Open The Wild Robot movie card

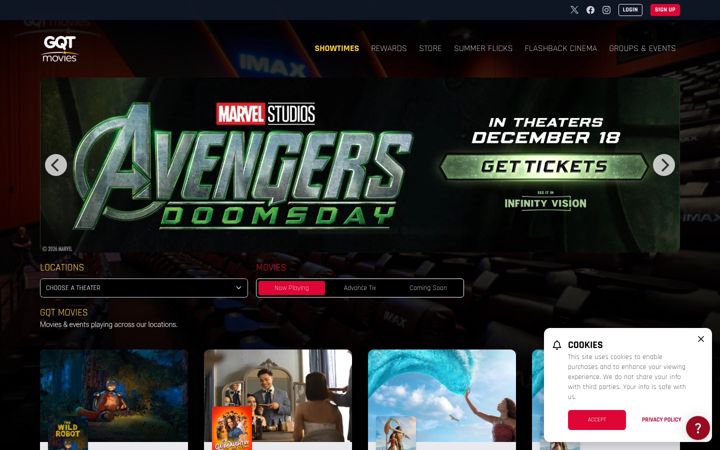114,399
